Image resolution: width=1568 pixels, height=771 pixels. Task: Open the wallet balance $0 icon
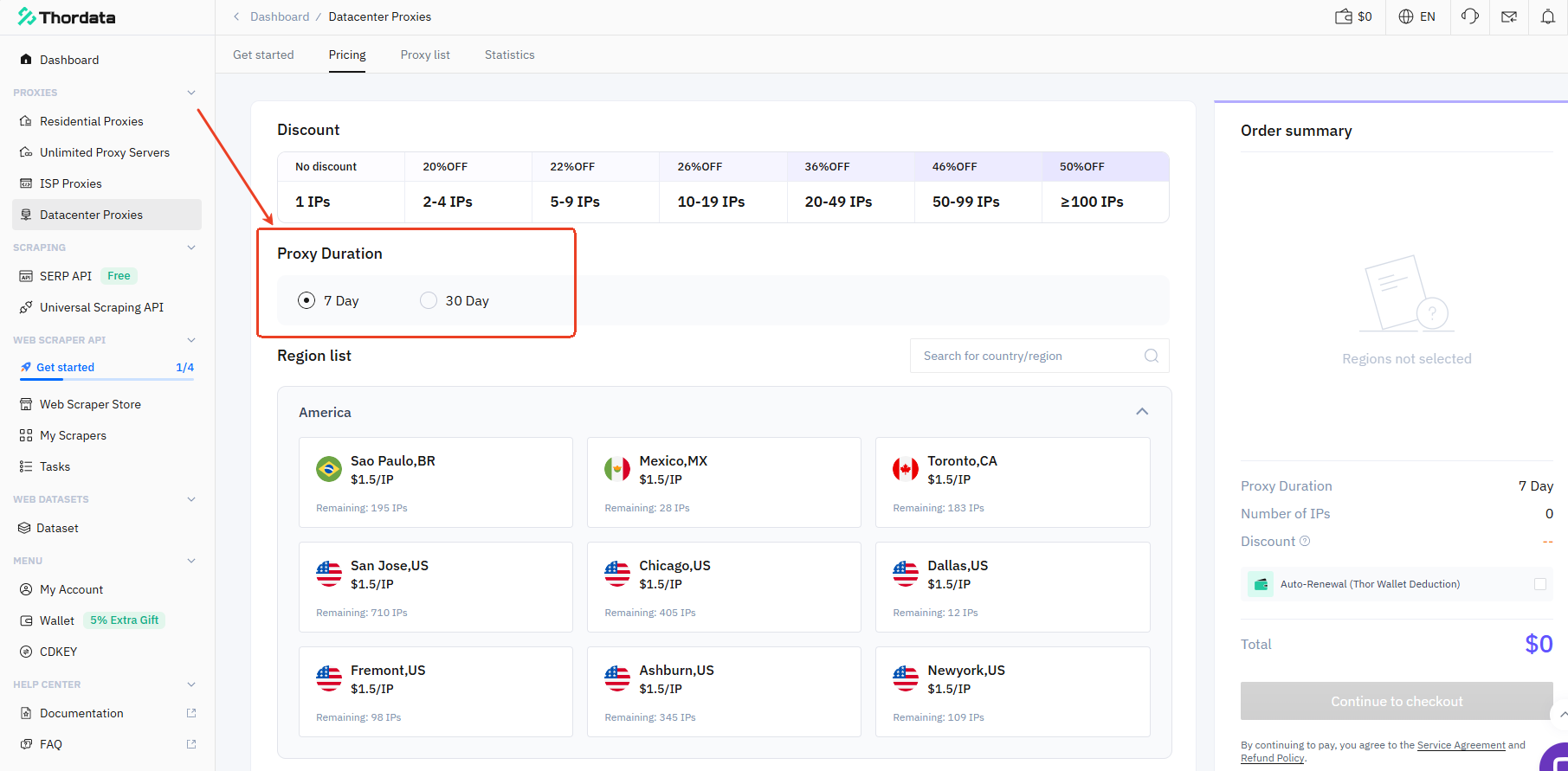pyautogui.click(x=1353, y=16)
